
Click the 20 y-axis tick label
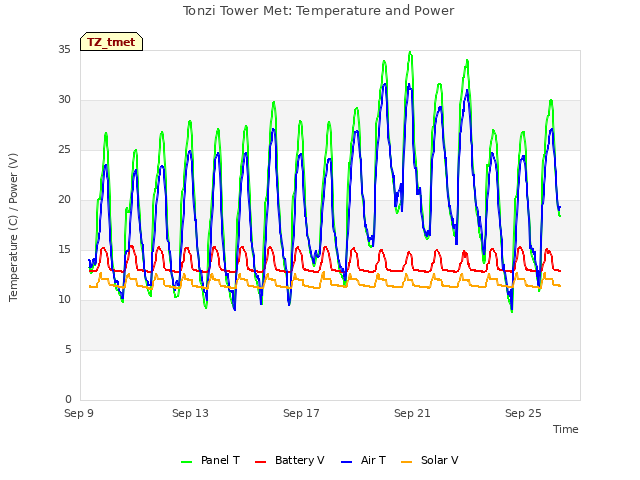tap(64, 200)
